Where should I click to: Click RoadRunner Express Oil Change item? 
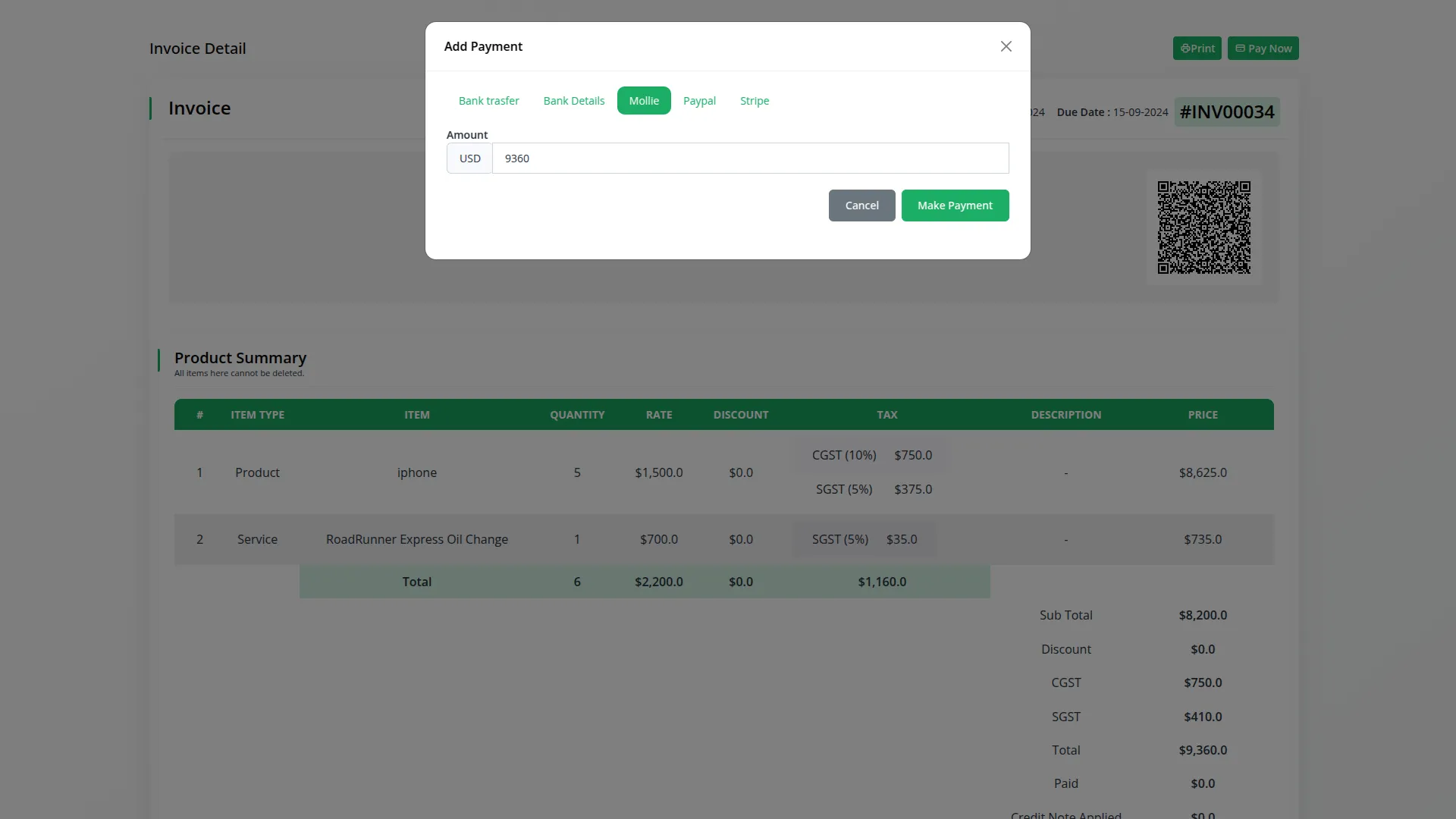416,539
